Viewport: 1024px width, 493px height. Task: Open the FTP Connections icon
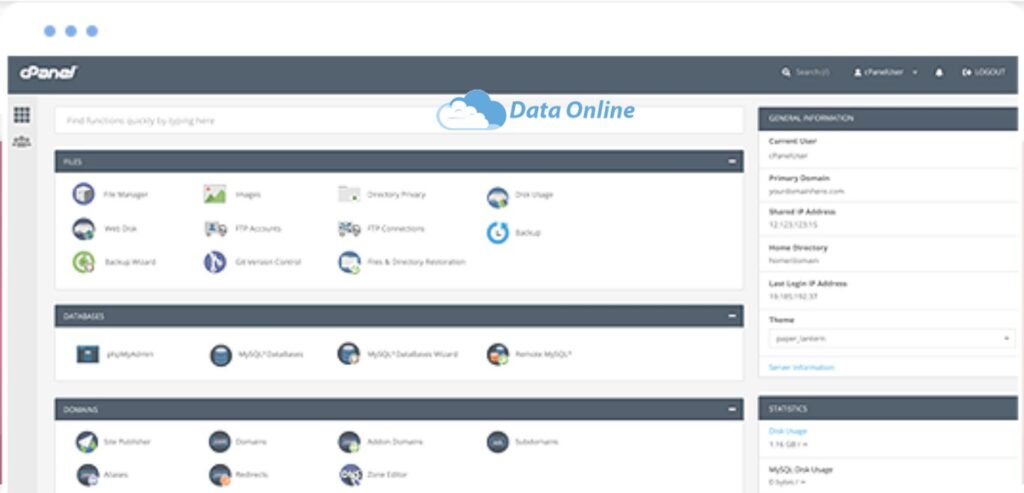pos(349,229)
